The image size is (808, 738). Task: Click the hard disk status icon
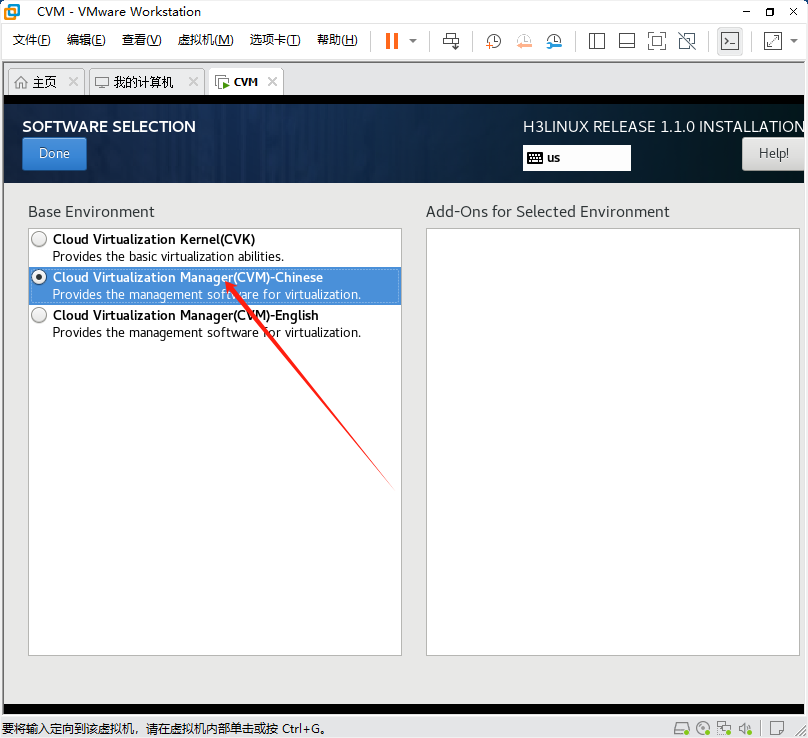coord(682,728)
